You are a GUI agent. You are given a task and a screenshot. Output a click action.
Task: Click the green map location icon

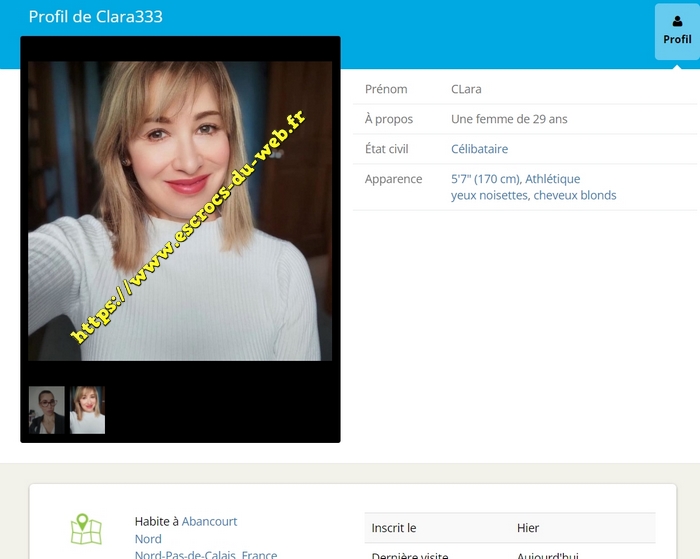(86, 529)
